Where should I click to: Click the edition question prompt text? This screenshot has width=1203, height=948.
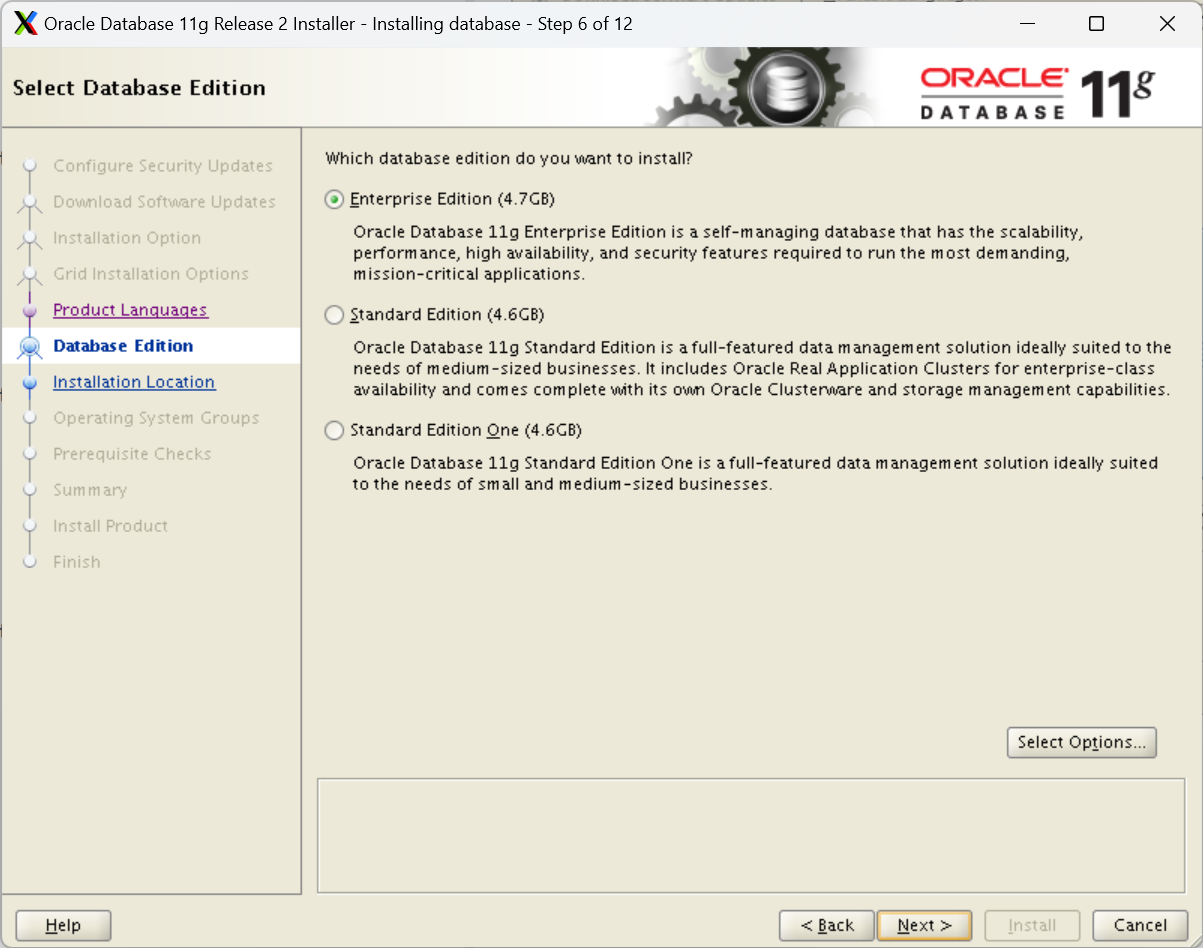509,159
